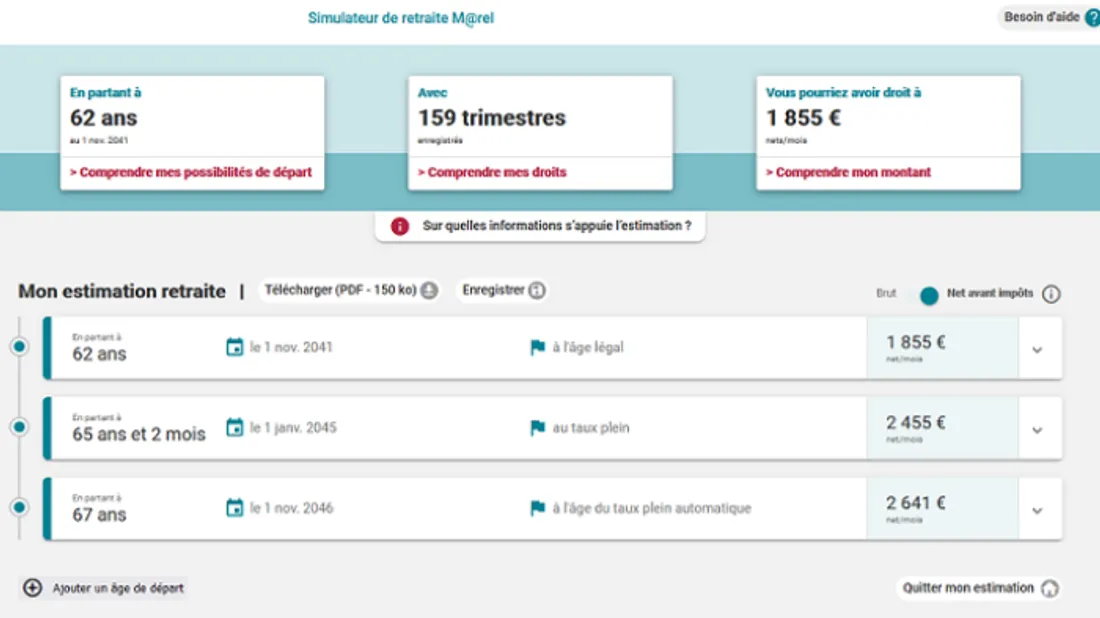Open Comprendre mes droits
Image resolution: width=1100 pixels, height=618 pixels.
coord(493,172)
